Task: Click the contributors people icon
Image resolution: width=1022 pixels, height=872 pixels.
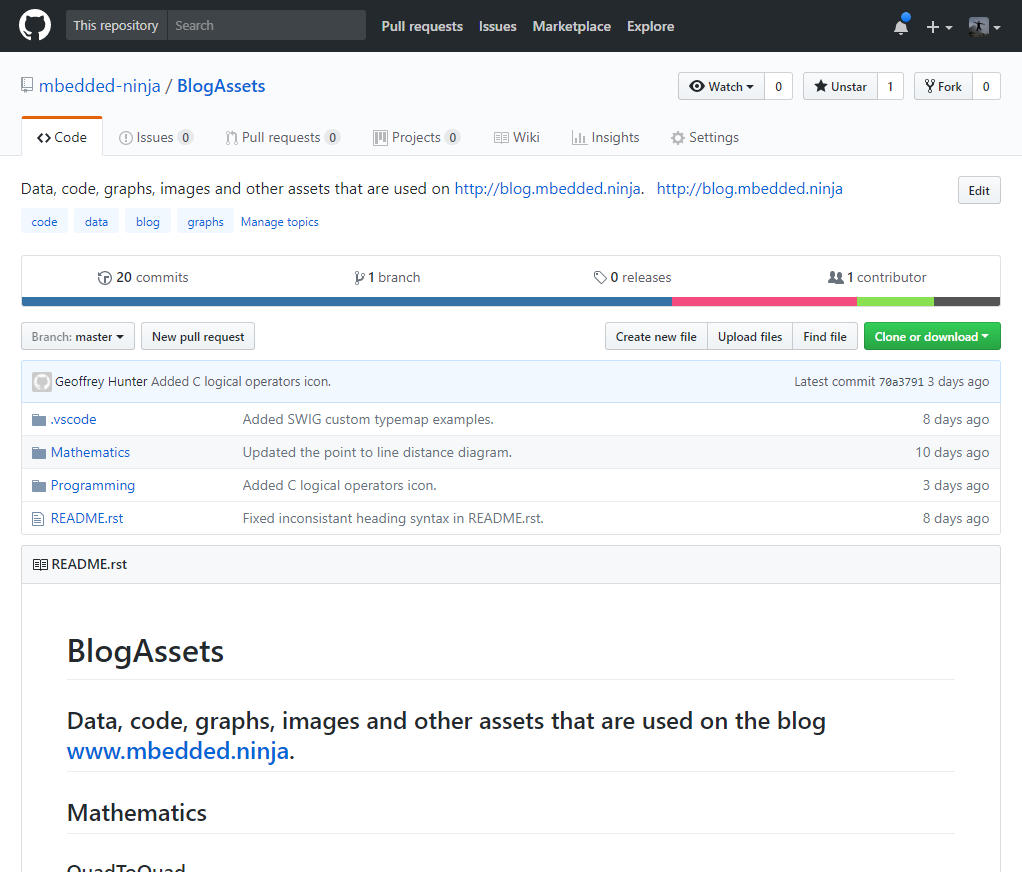Action: pyautogui.click(x=836, y=278)
